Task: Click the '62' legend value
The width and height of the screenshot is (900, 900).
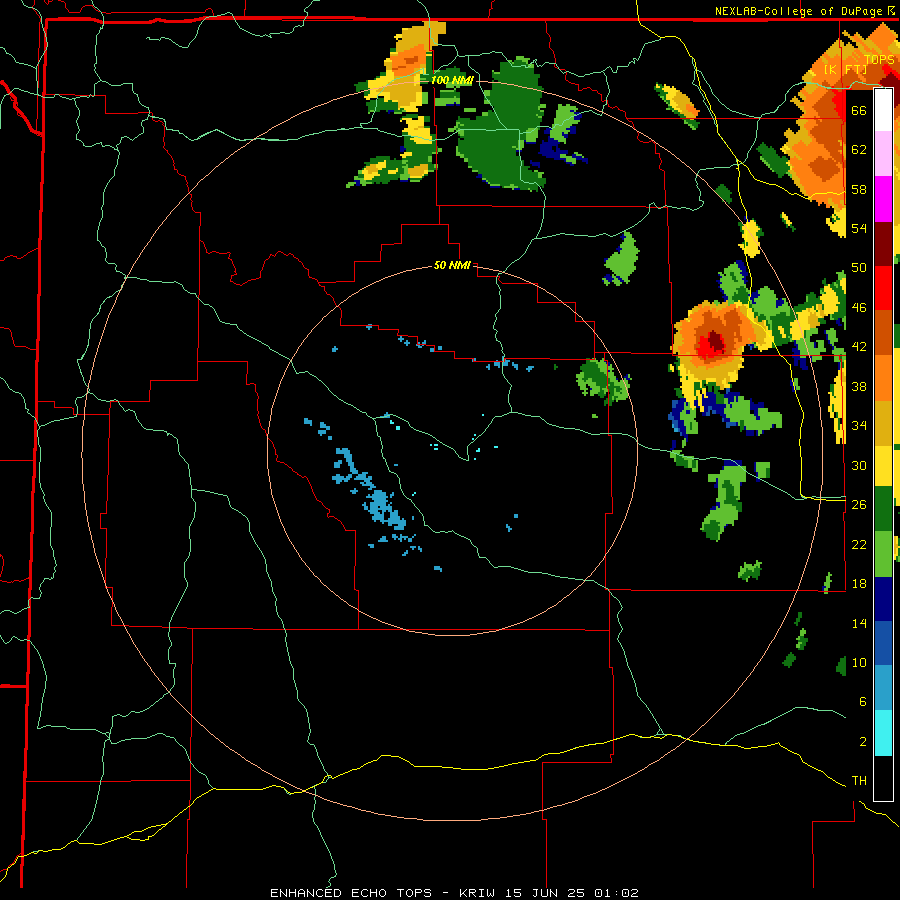Action: pos(859,149)
